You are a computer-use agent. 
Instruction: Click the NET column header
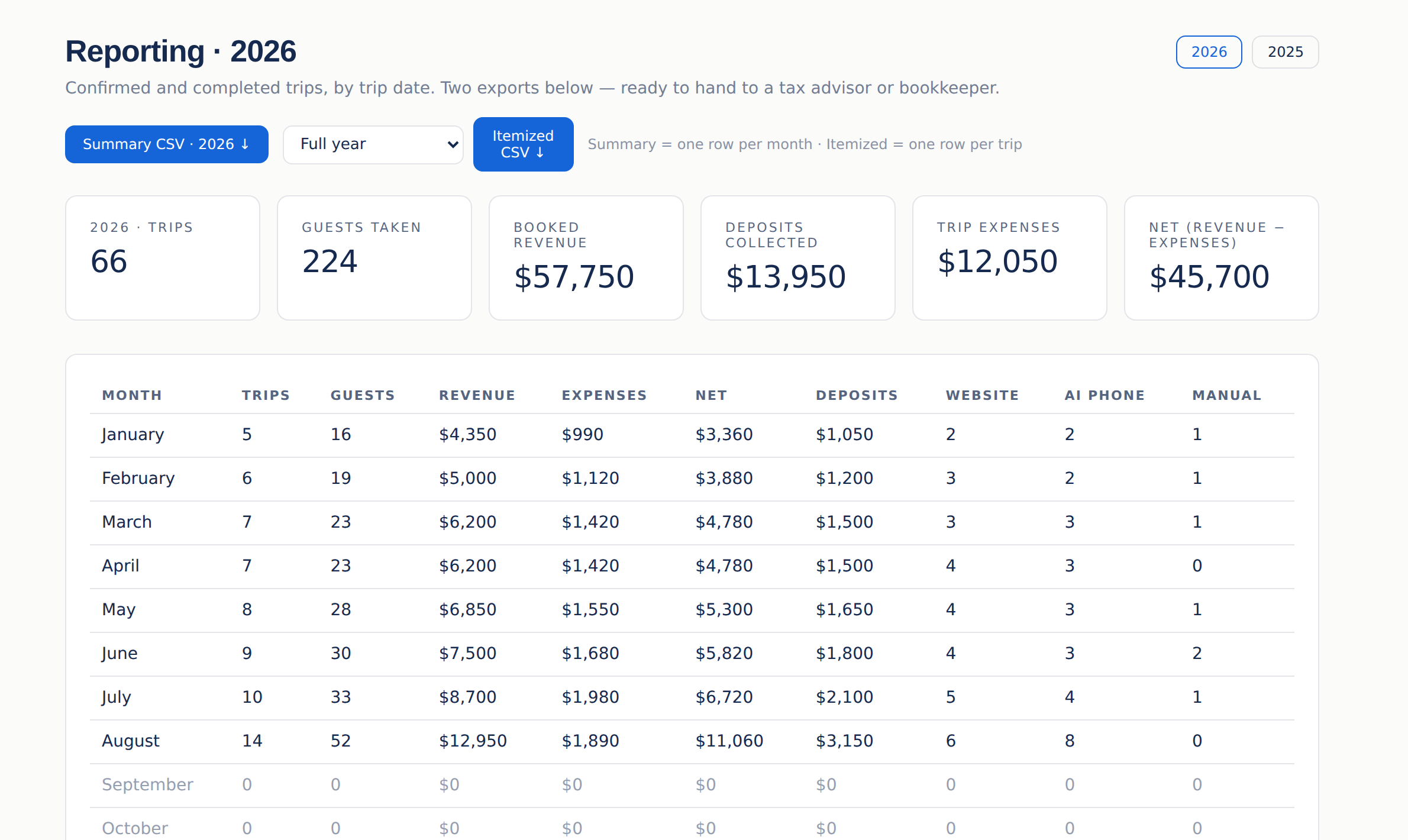[711, 395]
